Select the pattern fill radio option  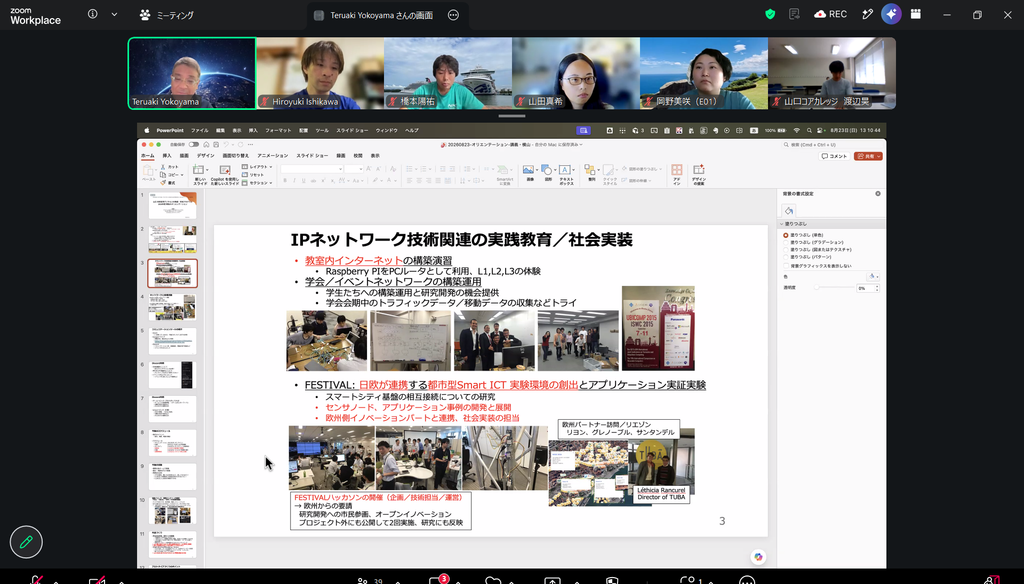coord(786,257)
